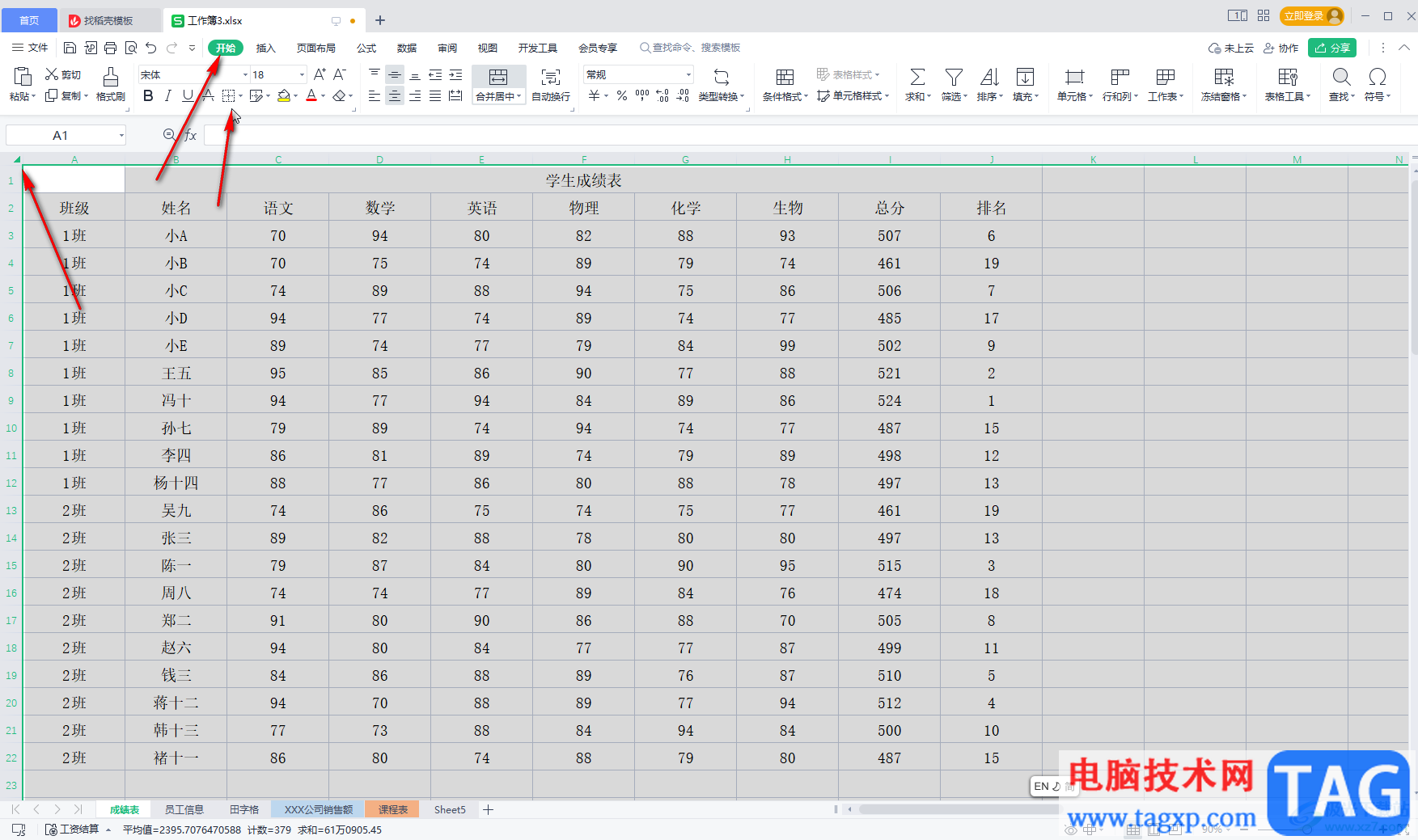Viewport: 1418px width, 840px height.
Task: Open the Data (数据) tab
Action: (407, 48)
